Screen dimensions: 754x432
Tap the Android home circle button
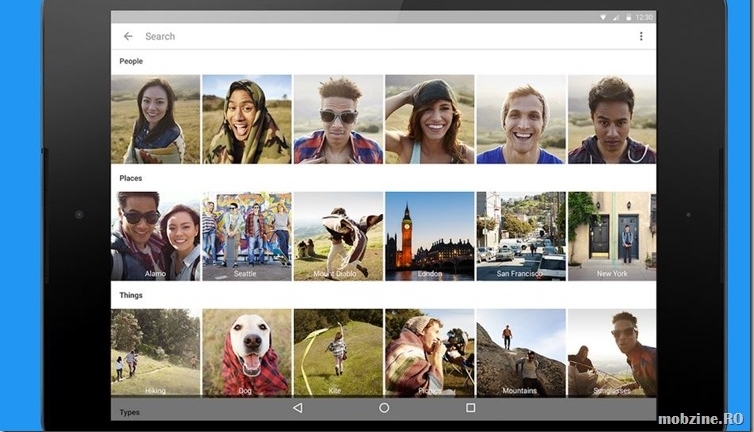pos(384,408)
